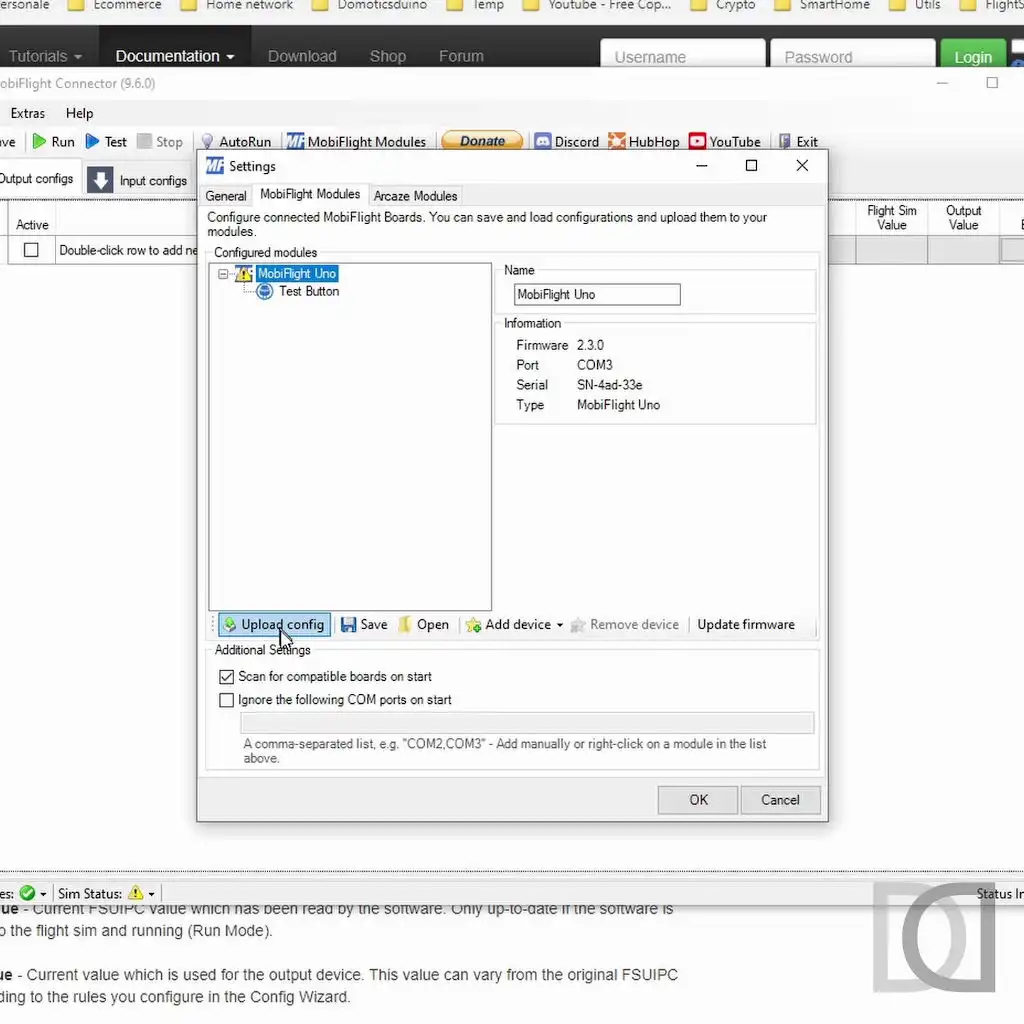
Task: Click the Flight Sim Value column header
Action: tap(891, 218)
